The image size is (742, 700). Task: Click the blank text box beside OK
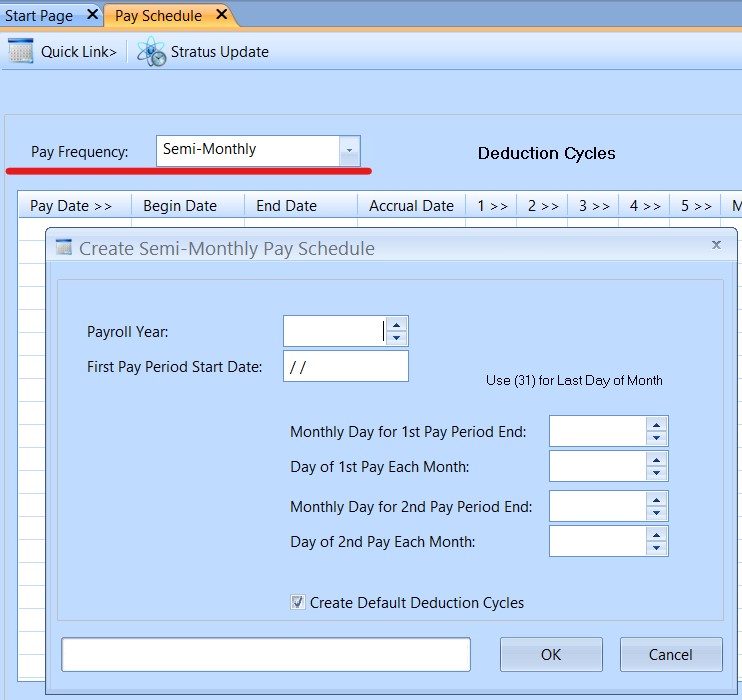tap(266, 654)
